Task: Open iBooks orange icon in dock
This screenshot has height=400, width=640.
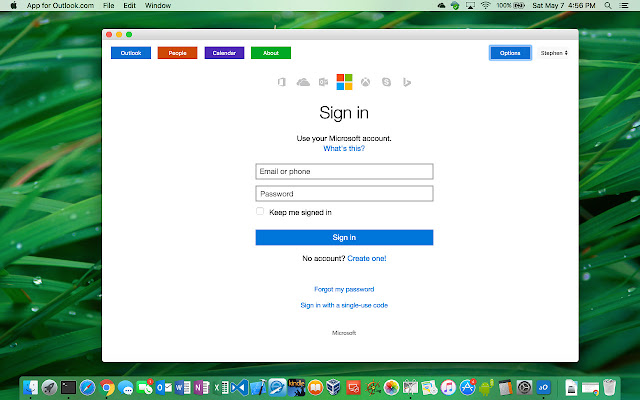Action: click(x=315, y=387)
